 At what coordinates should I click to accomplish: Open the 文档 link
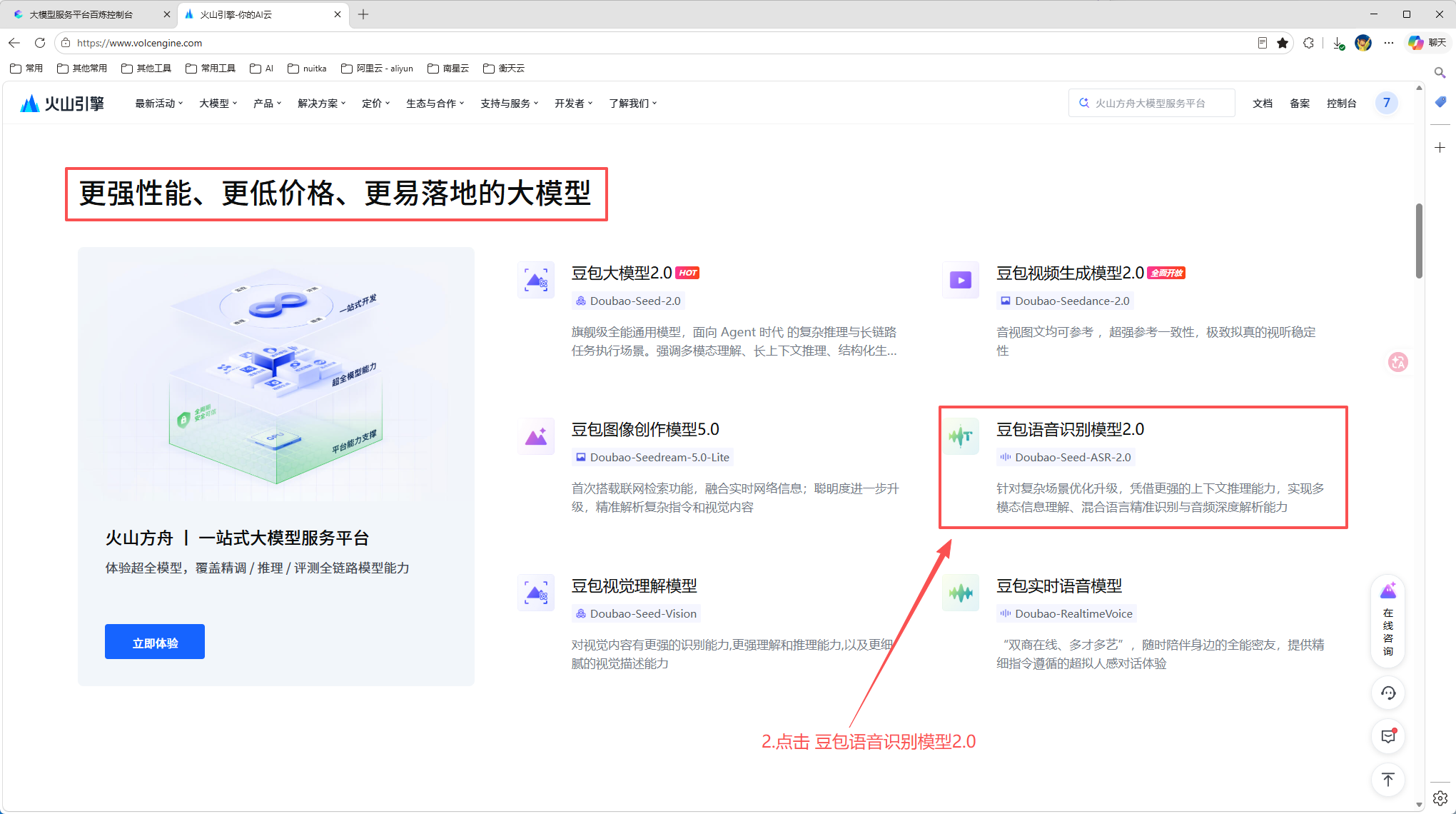pos(1263,104)
